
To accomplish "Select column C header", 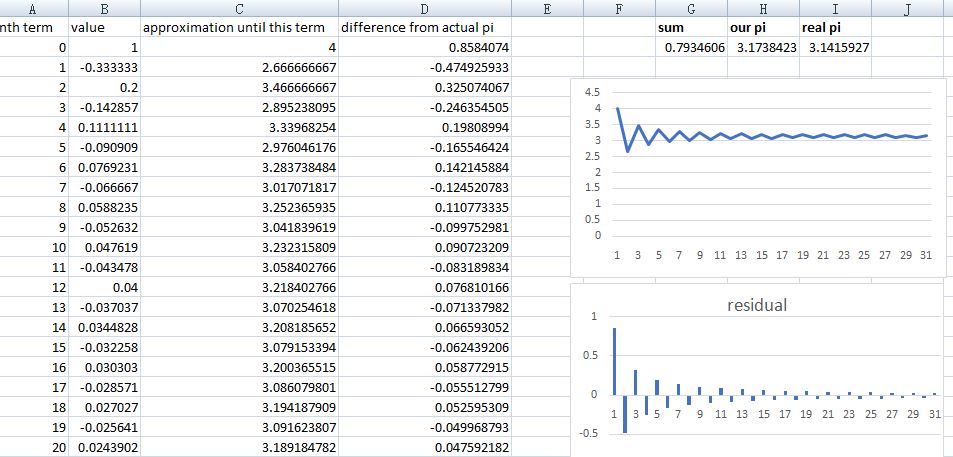I will coord(238,9).
